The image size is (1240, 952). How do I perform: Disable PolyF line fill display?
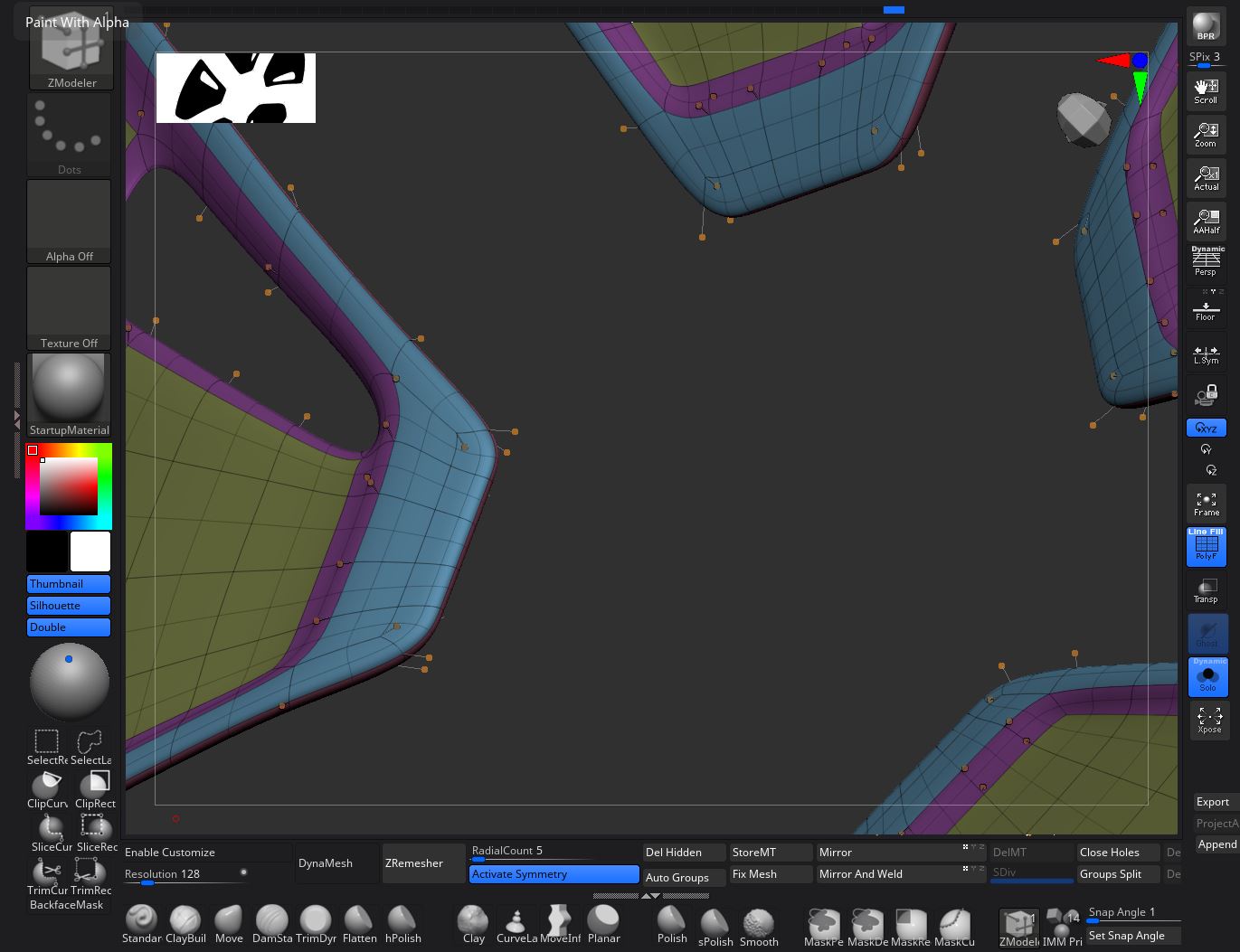pos(1207,547)
